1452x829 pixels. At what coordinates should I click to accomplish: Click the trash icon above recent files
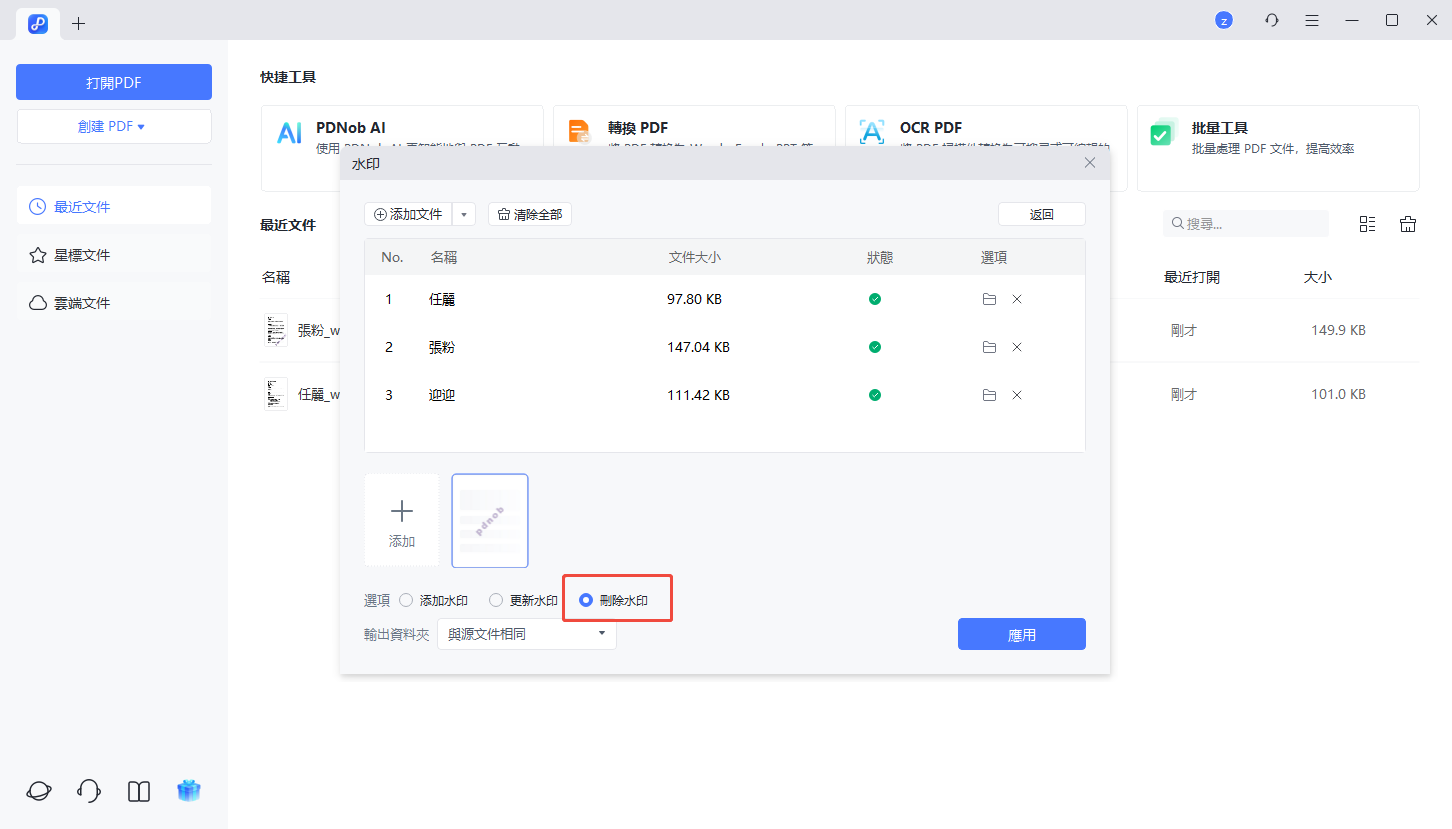(1408, 224)
